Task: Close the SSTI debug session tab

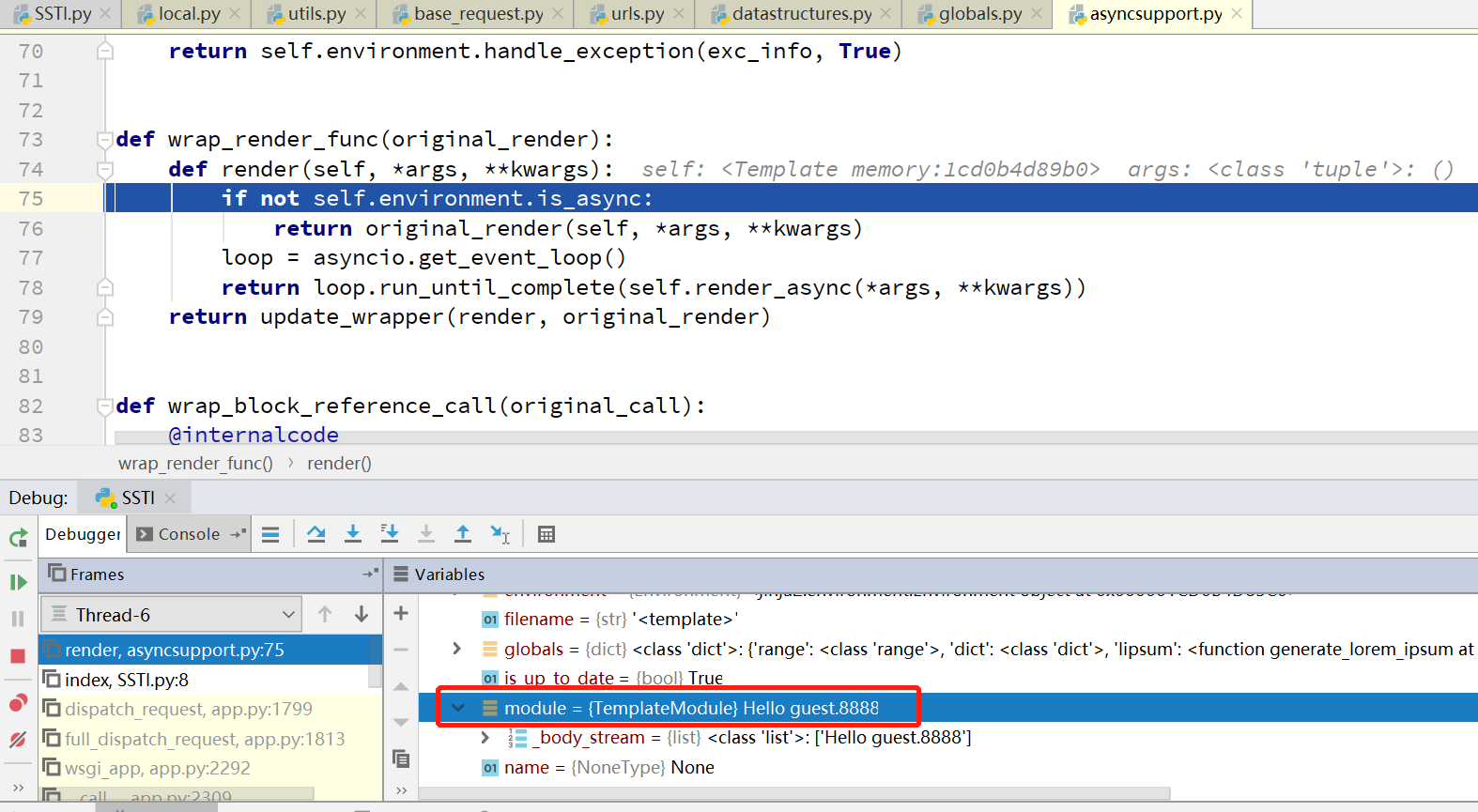Action: click(x=170, y=498)
